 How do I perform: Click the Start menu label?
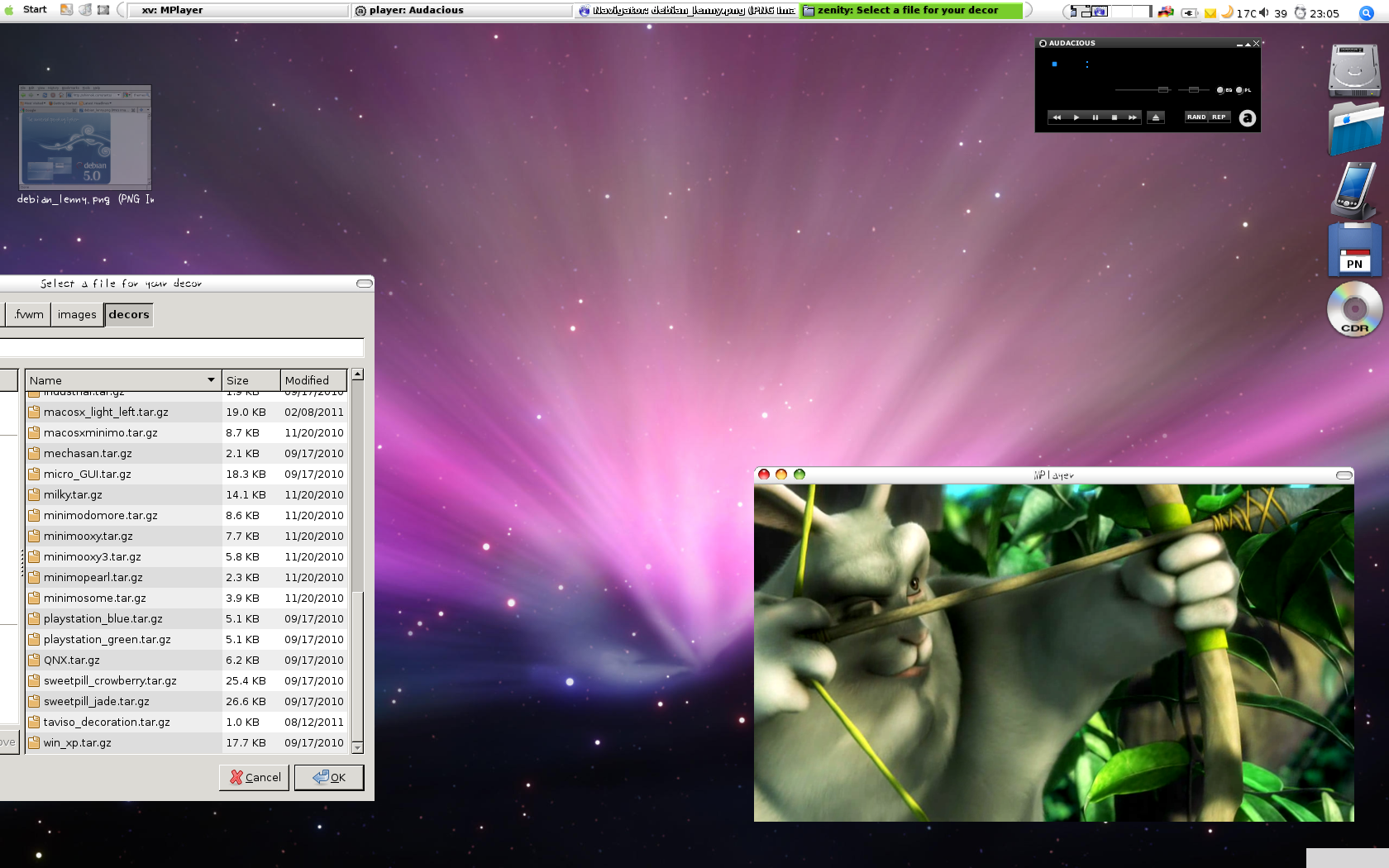click(35, 10)
